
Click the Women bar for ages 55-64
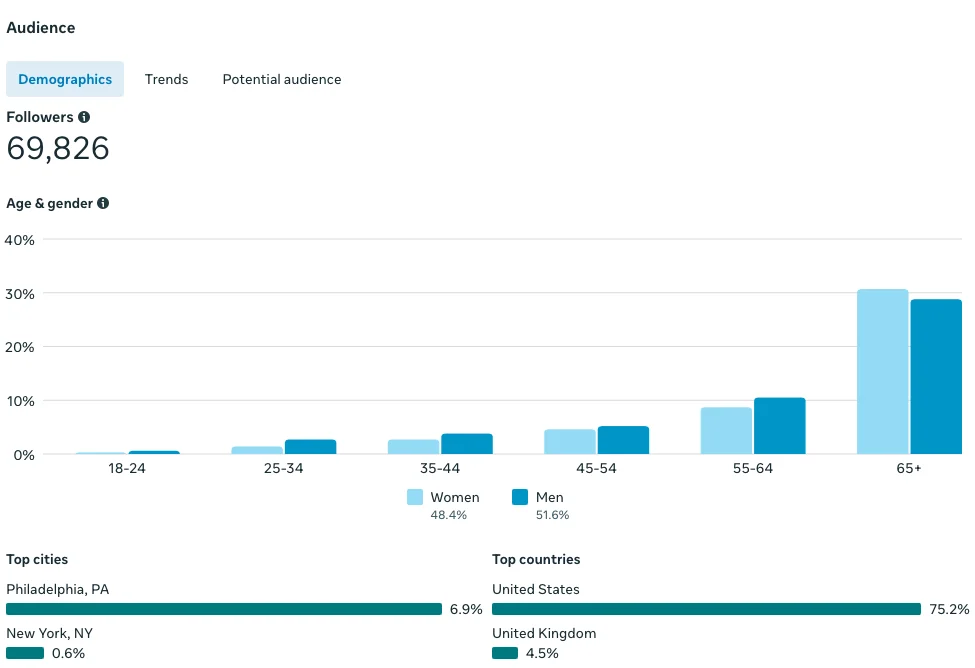[x=726, y=431]
